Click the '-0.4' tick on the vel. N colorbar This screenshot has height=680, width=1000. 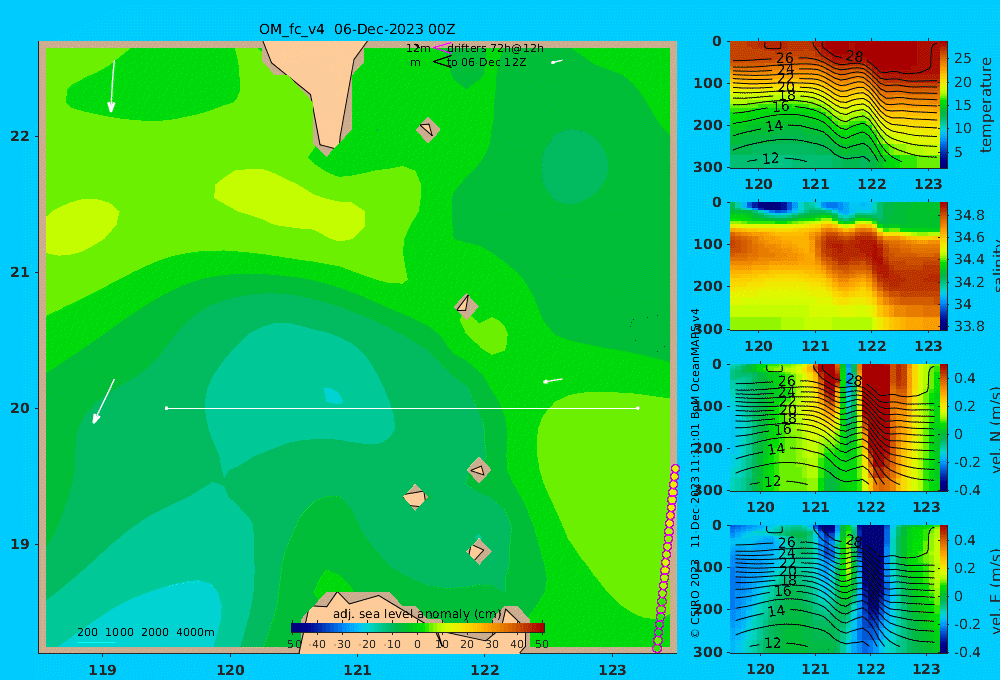click(966, 490)
